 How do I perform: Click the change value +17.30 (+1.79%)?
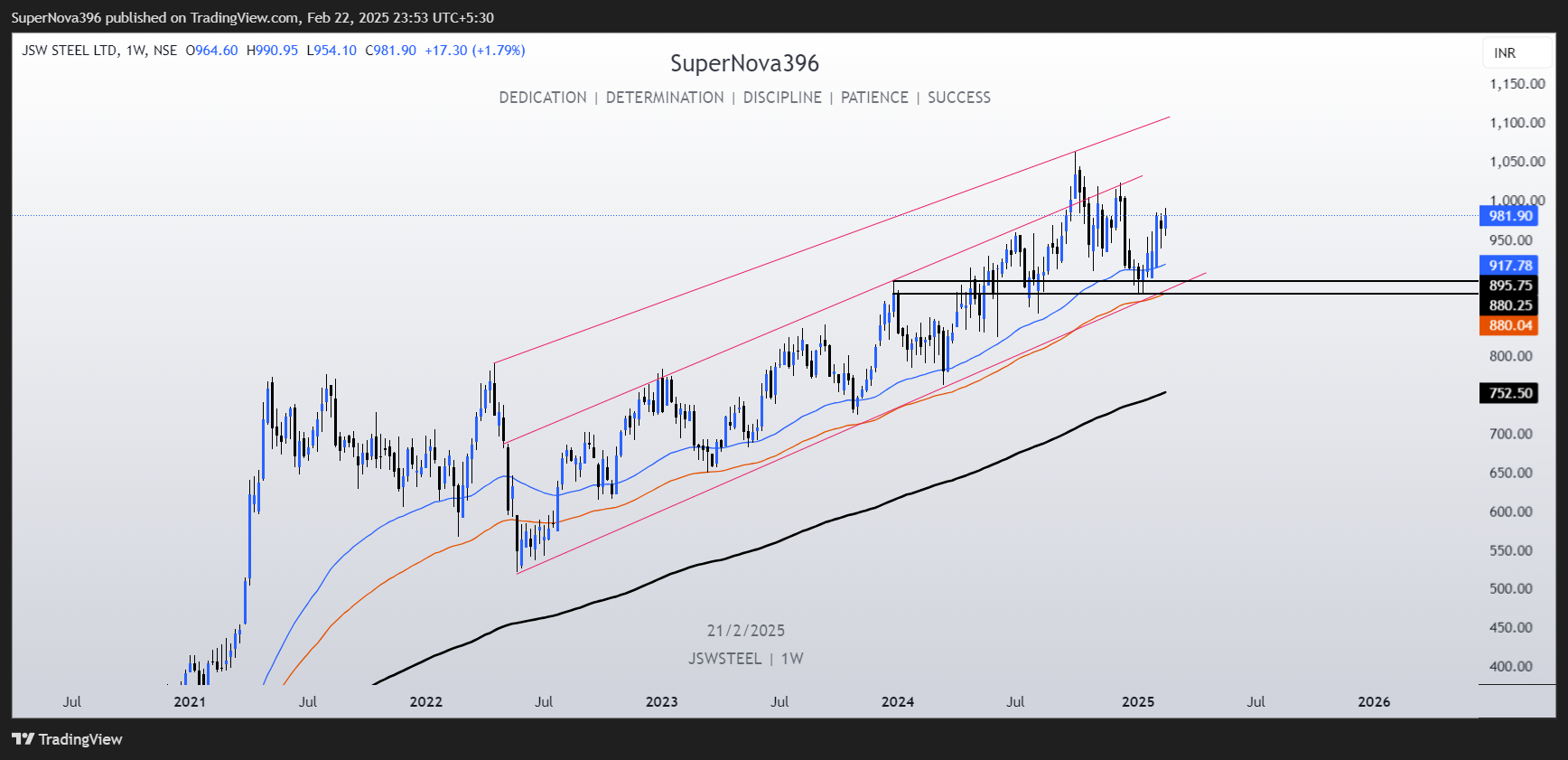coord(475,51)
